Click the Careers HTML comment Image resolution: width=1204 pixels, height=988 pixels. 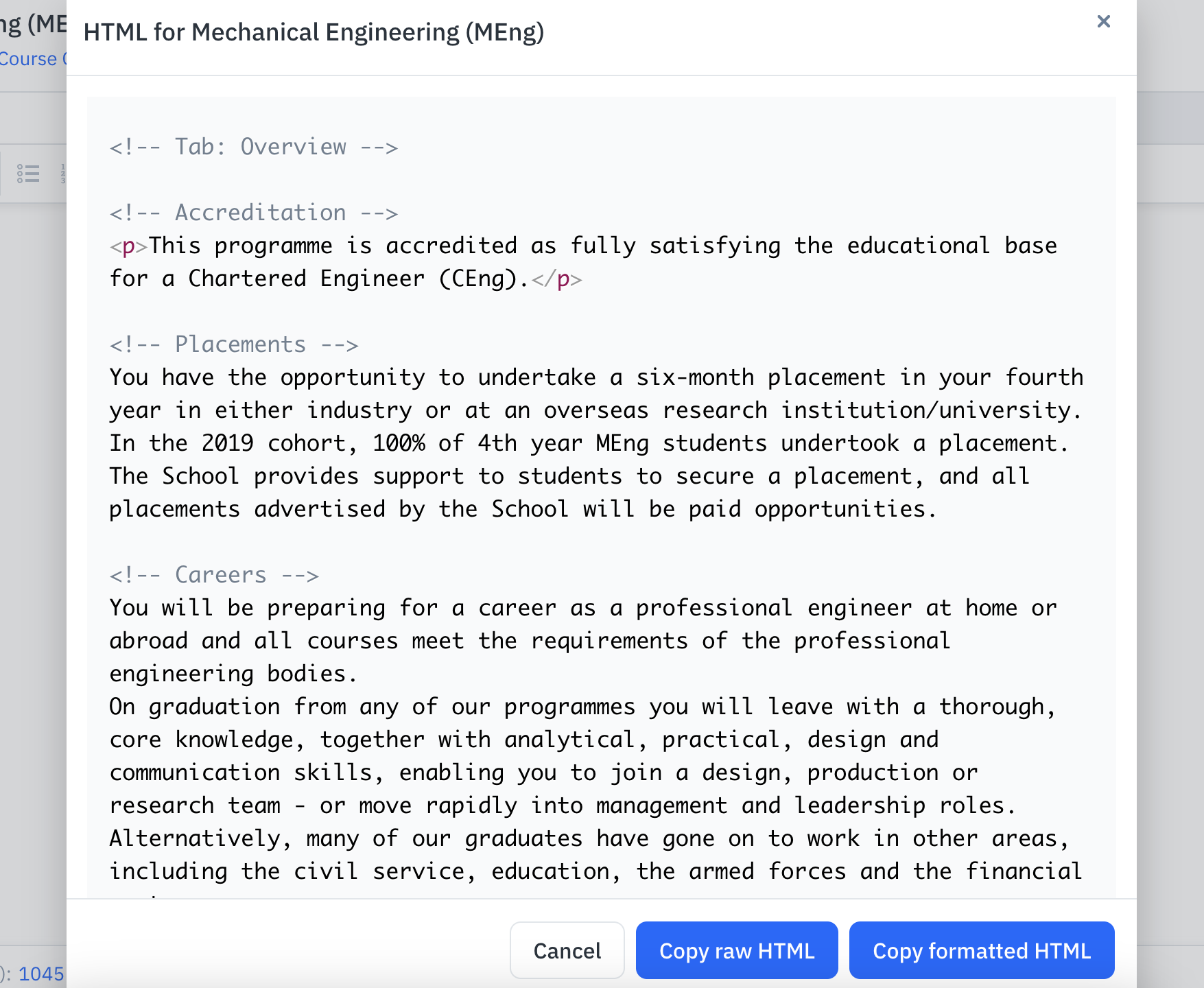(x=214, y=575)
